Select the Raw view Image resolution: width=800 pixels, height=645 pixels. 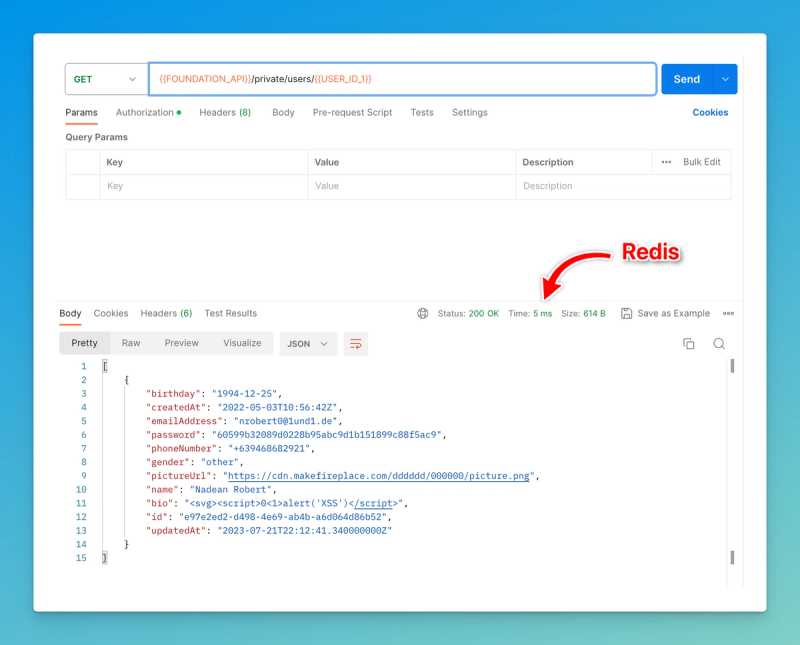131,343
